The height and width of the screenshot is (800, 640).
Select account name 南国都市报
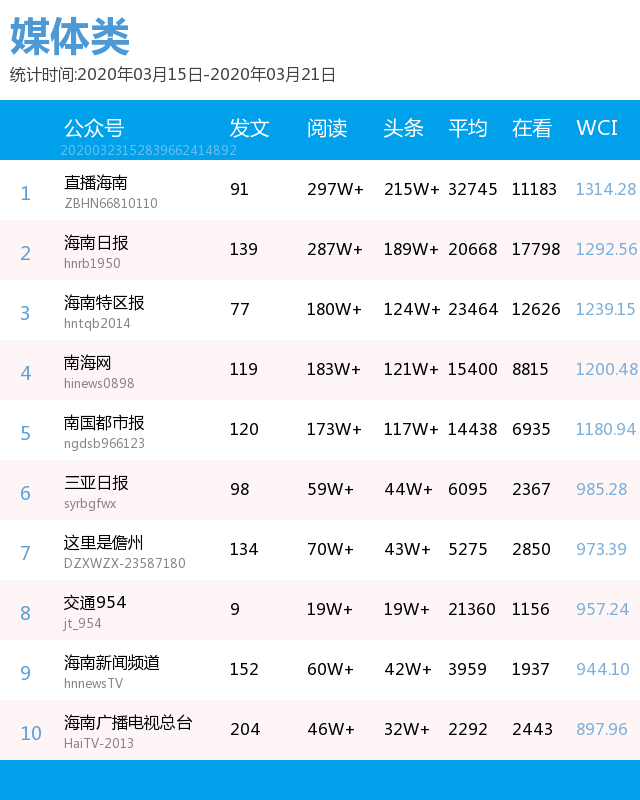coord(104,422)
